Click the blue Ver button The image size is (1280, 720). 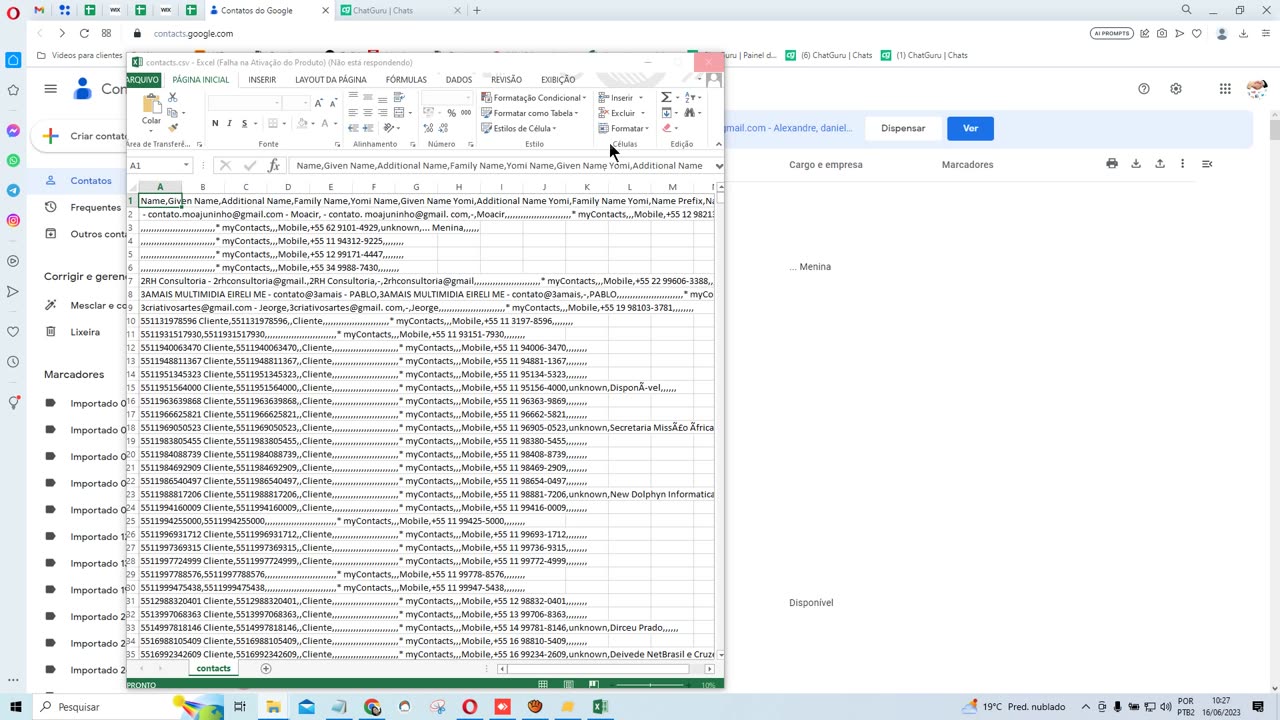(970, 128)
